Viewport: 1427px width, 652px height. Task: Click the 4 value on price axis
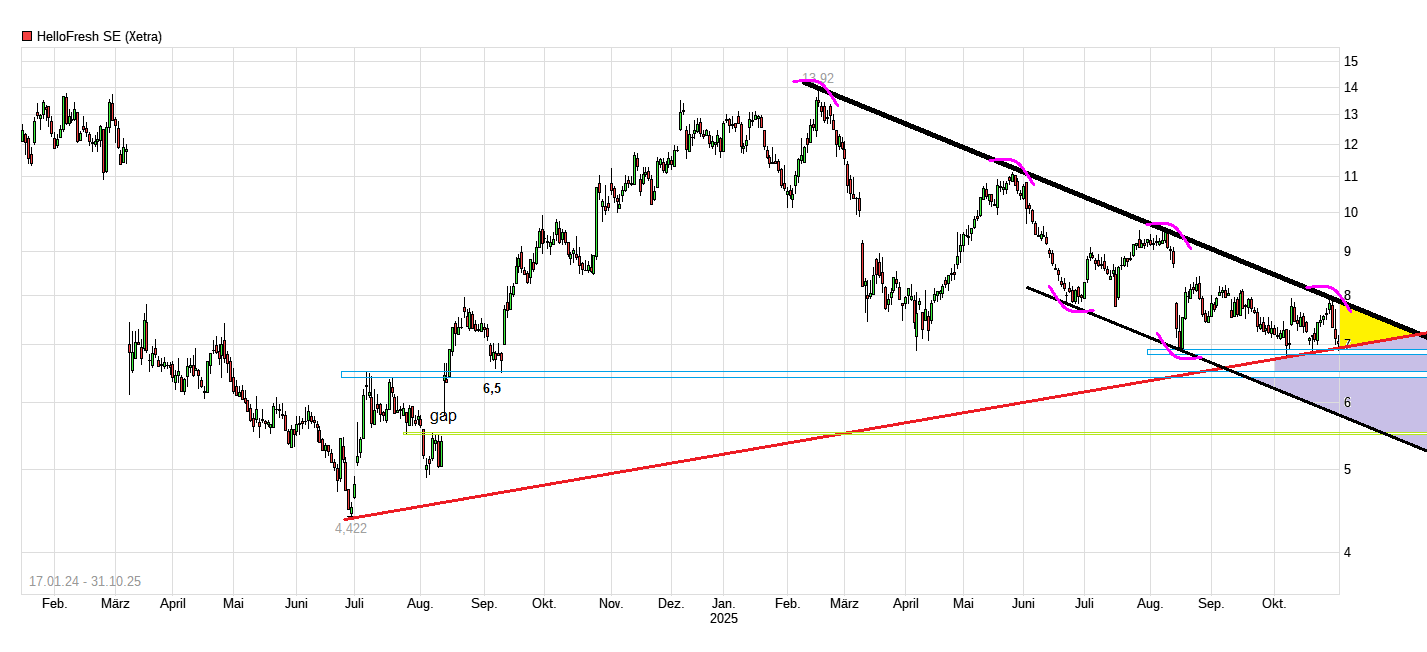coord(1347,552)
